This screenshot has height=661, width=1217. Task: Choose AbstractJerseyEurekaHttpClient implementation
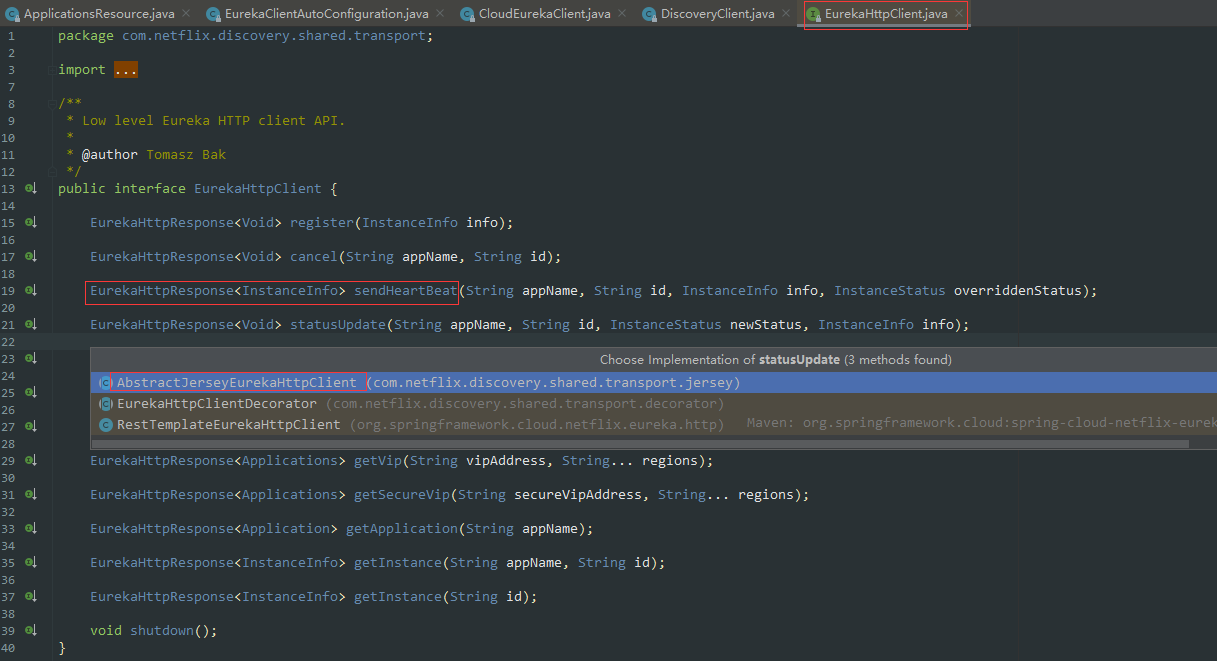tap(654, 383)
